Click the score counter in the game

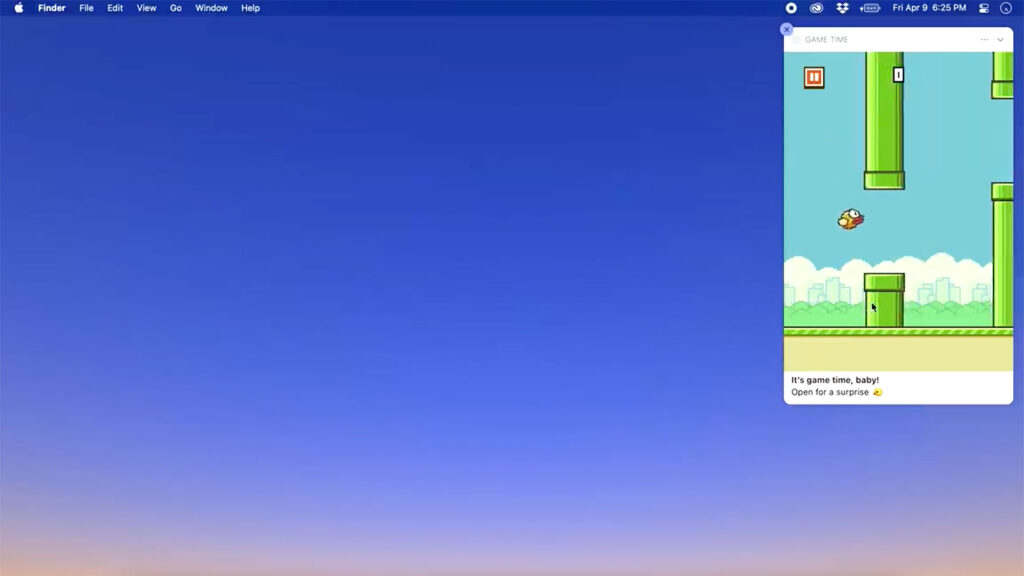(897, 74)
